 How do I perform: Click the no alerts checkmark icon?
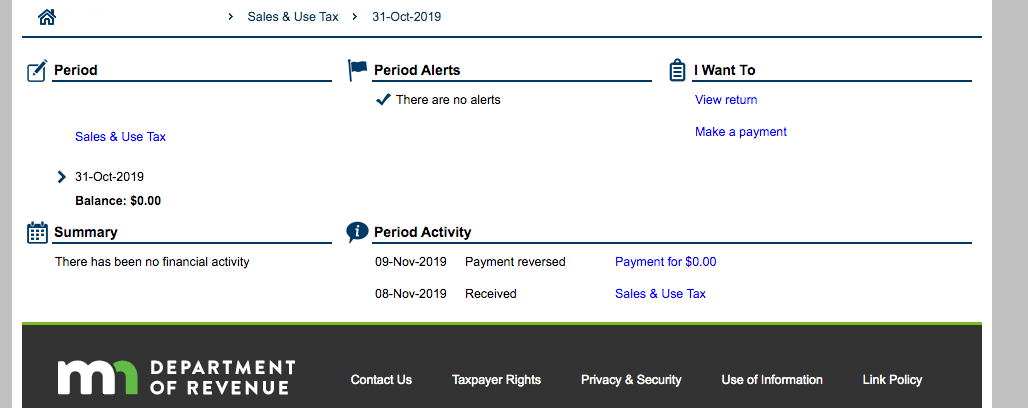point(383,100)
